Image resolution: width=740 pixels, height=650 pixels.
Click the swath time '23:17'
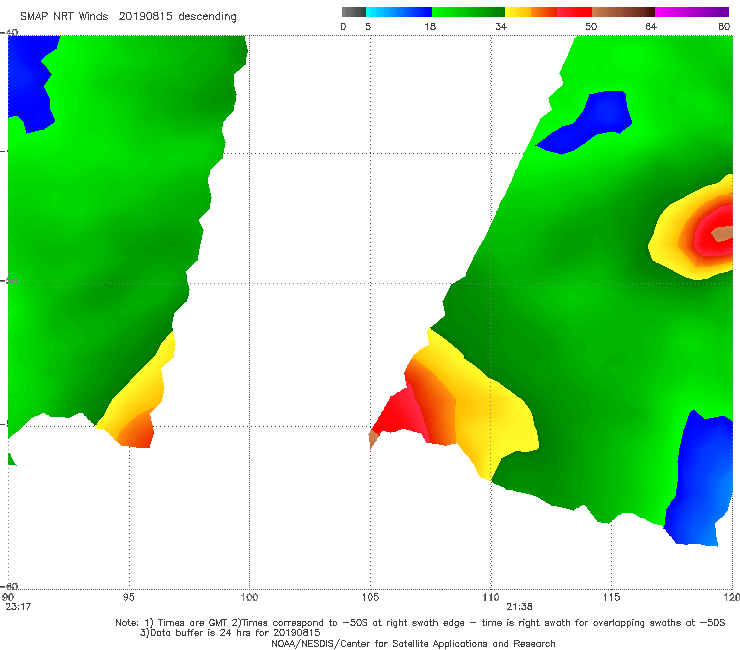coord(18,607)
